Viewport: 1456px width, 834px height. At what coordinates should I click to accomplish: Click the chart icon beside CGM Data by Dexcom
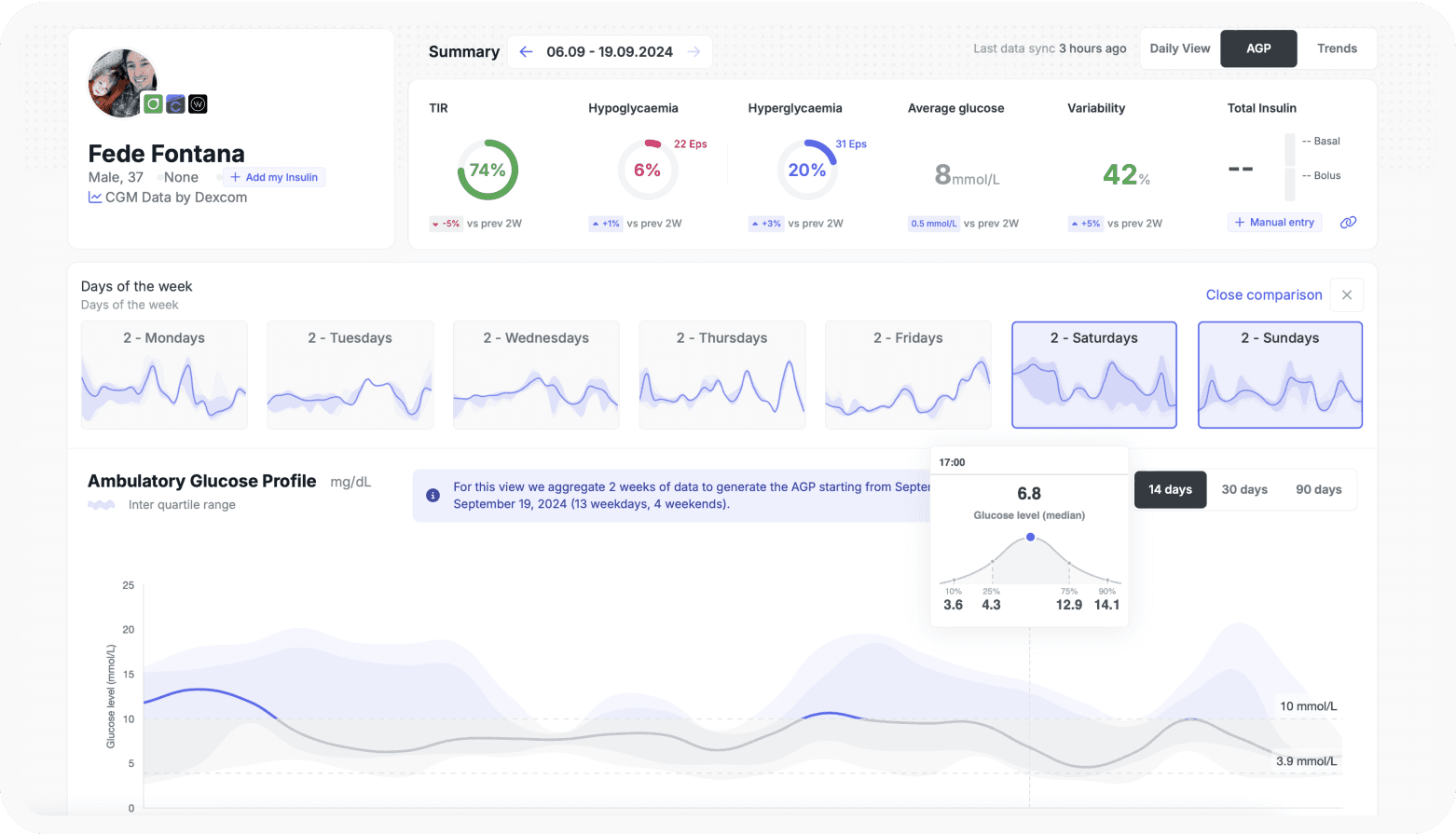click(95, 197)
